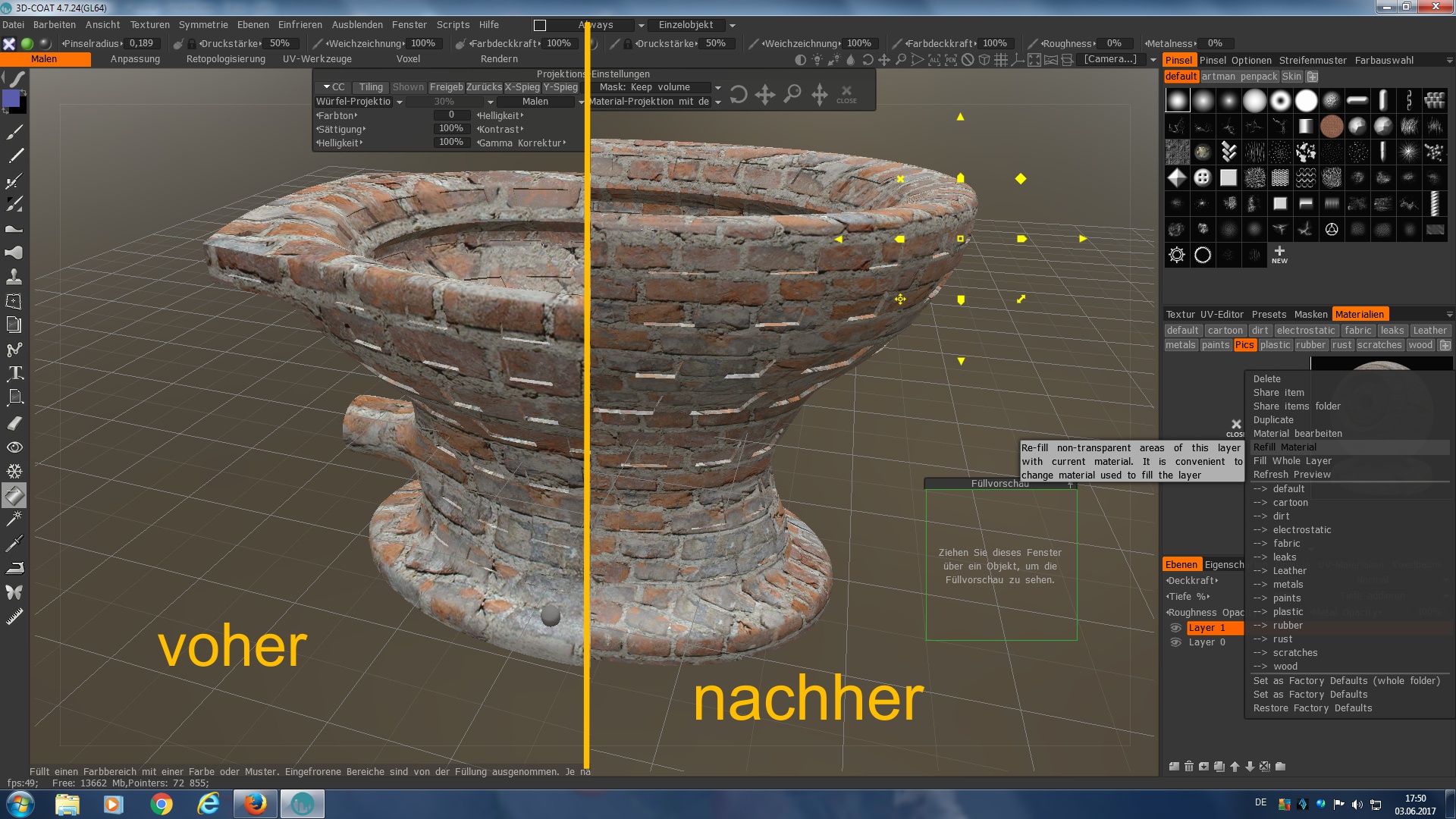Viewport: 1456px width, 819px height.
Task: Select the Freeze snowflake tool
Action: pyautogui.click(x=14, y=471)
